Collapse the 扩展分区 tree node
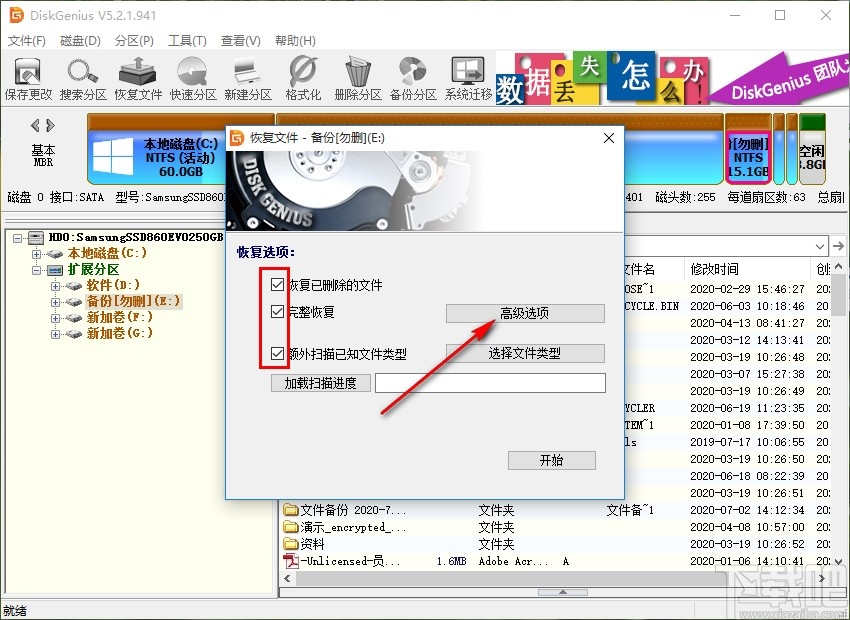 click(x=36, y=270)
